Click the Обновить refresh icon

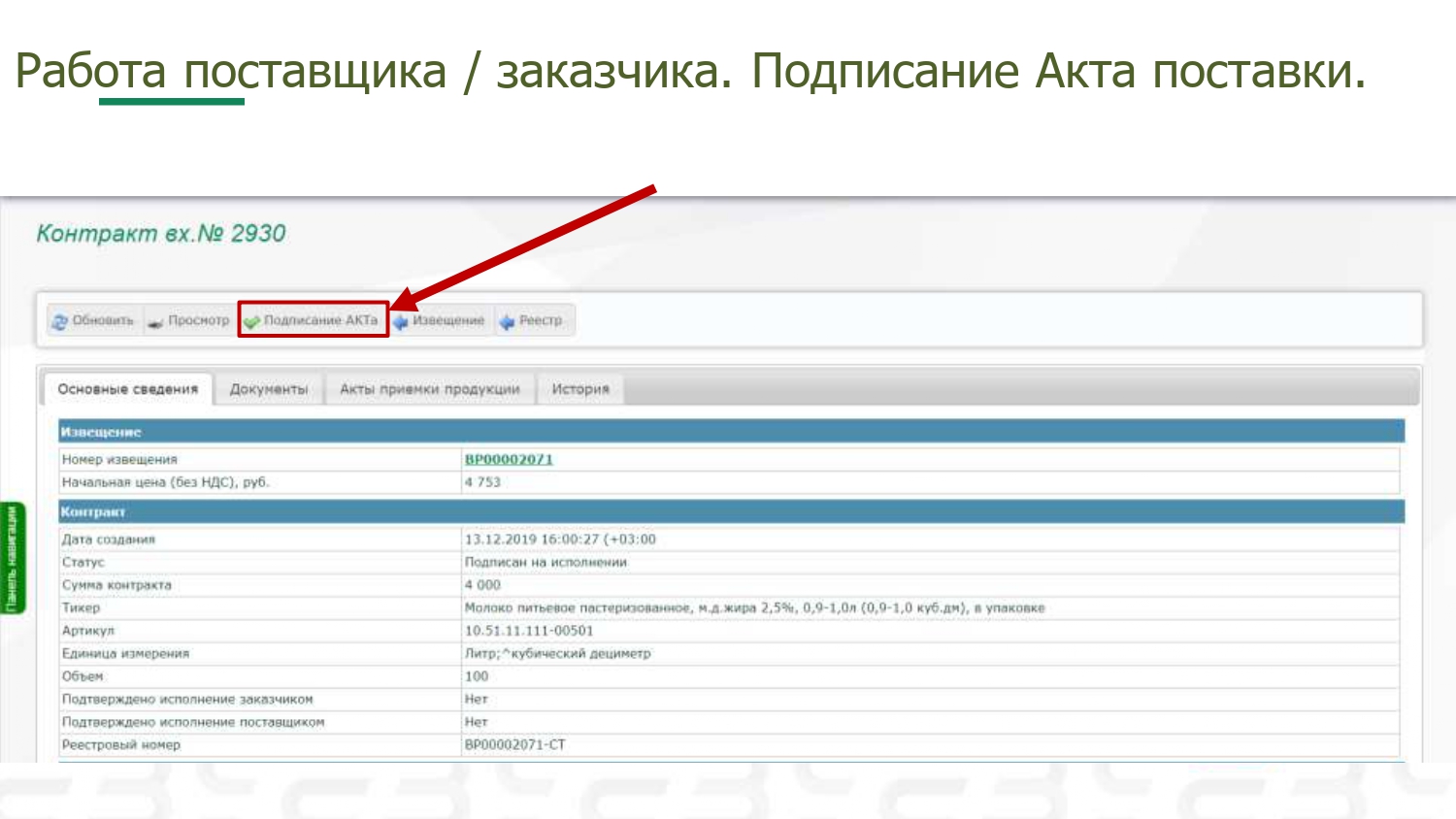pyautogui.click(x=60, y=321)
